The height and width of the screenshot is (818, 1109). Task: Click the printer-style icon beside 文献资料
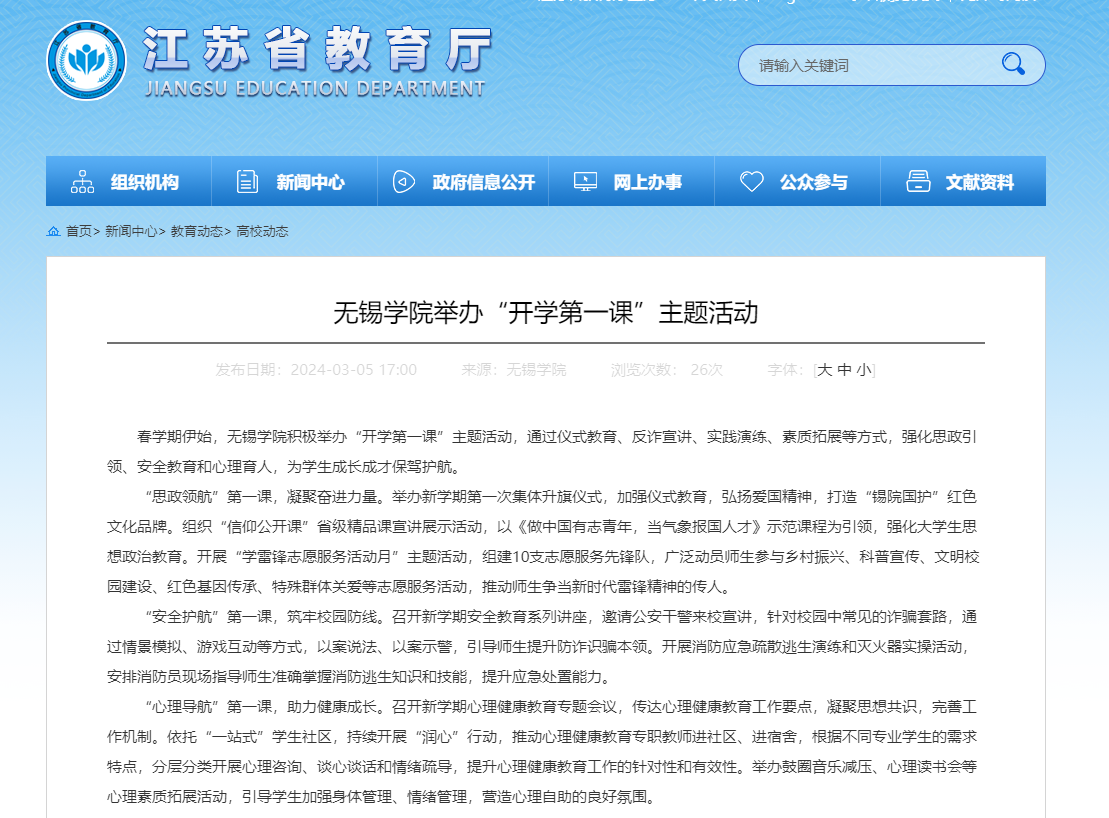pyautogui.click(x=917, y=182)
